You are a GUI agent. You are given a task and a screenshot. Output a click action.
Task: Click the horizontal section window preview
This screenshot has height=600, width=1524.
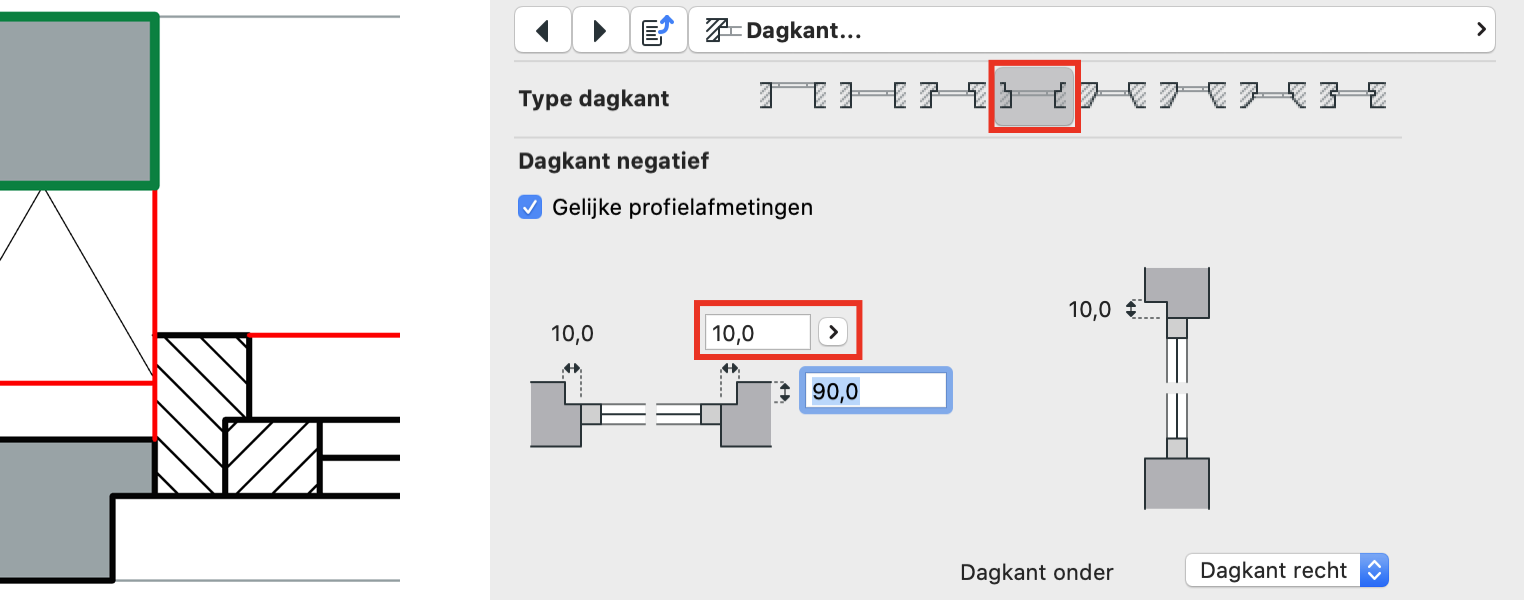click(x=651, y=414)
